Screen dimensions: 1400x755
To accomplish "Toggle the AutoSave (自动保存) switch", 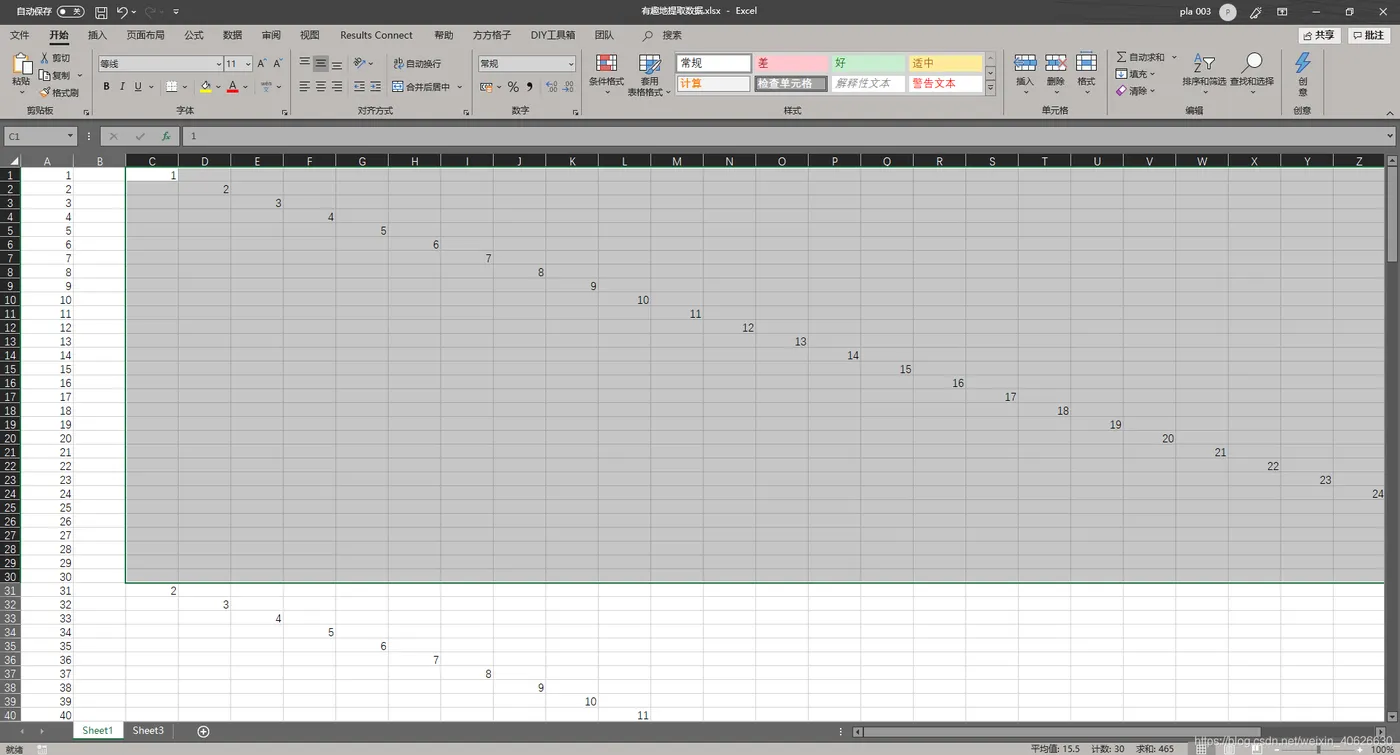I will [x=70, y=12].
